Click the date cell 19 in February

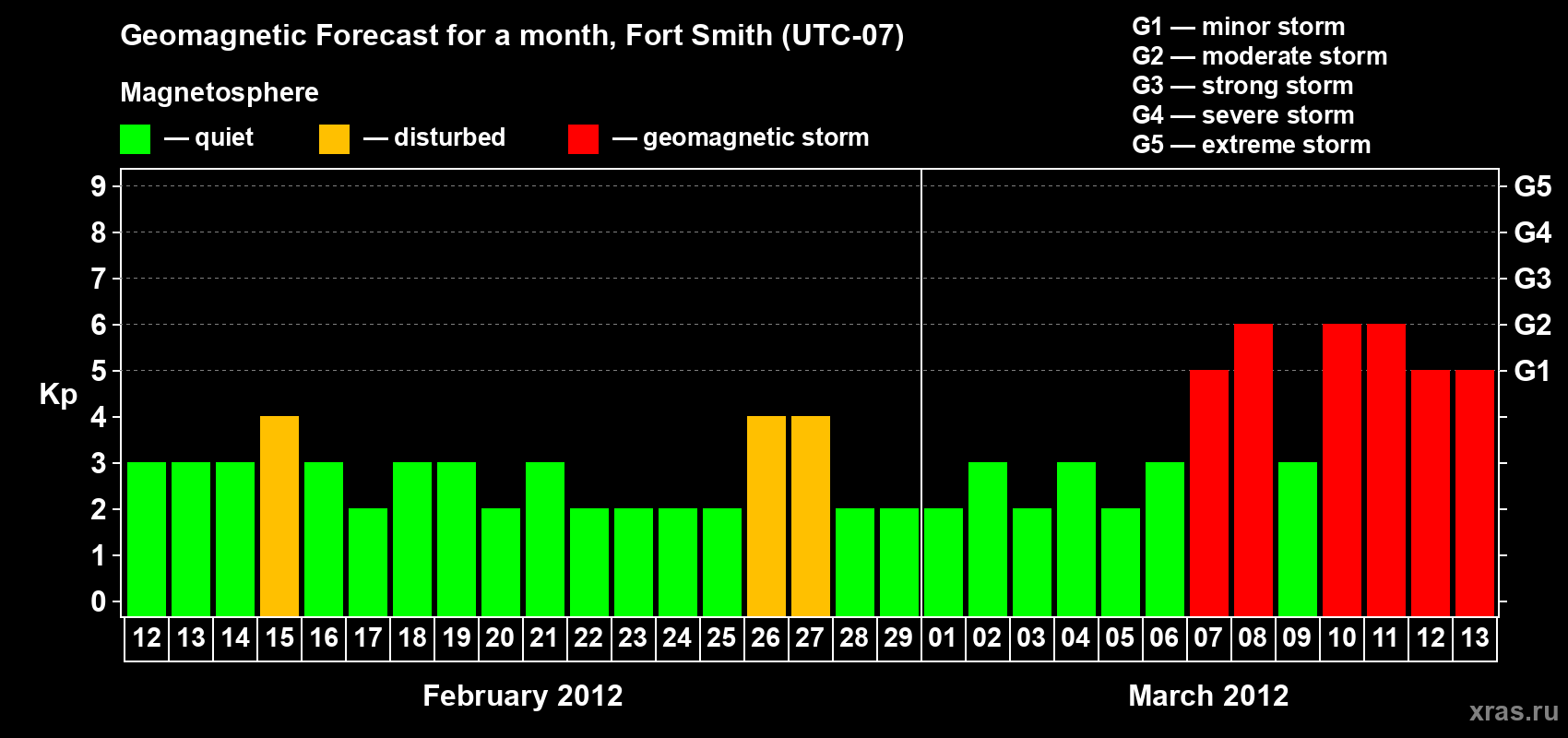(457, 638)
